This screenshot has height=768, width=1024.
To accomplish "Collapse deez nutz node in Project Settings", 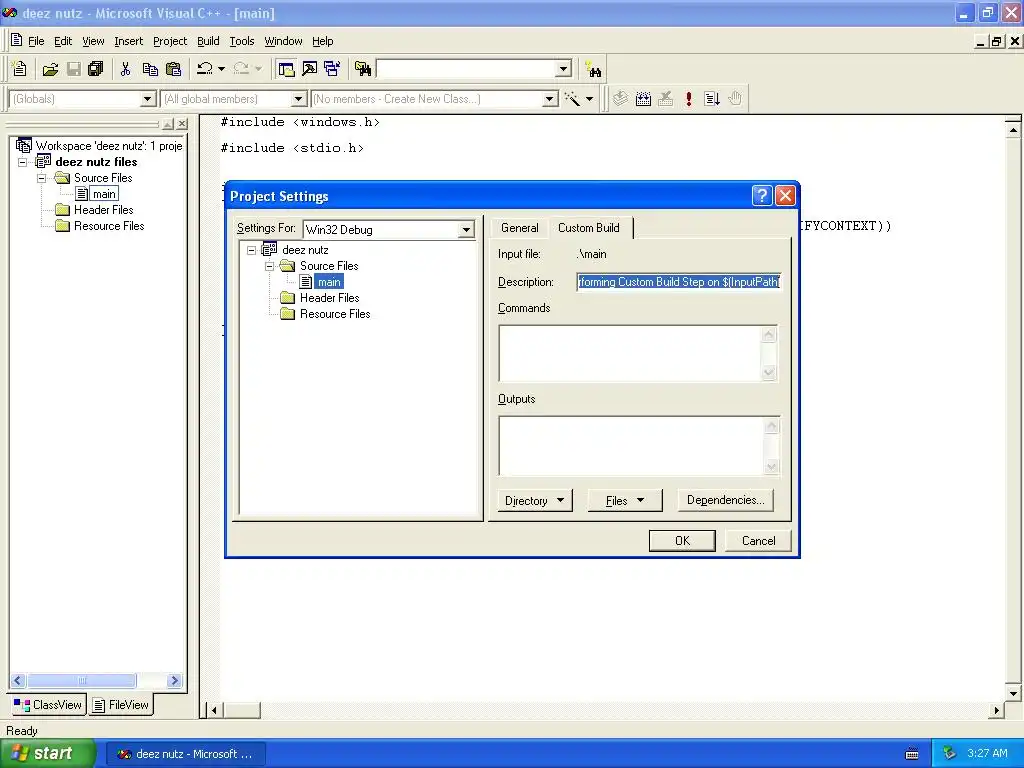I will (251, 250).
